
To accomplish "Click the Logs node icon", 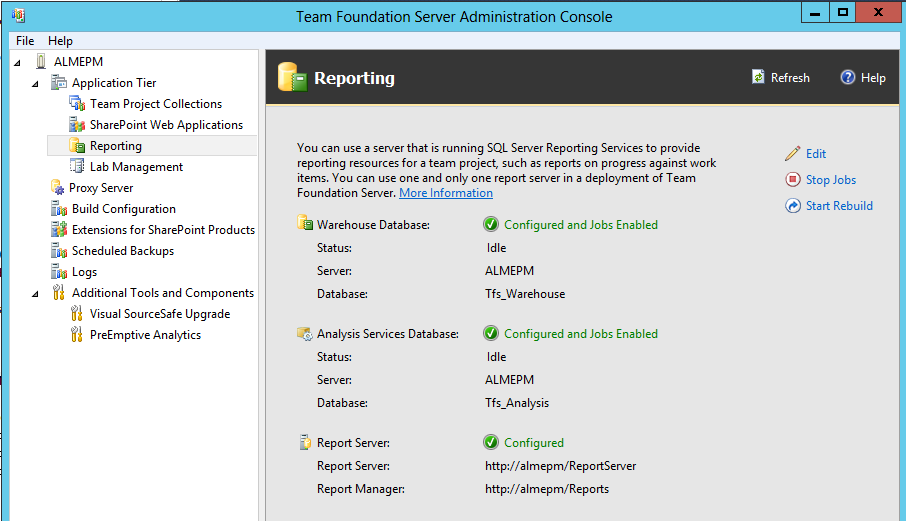I will pyautogui.click(x=59, y=271).
